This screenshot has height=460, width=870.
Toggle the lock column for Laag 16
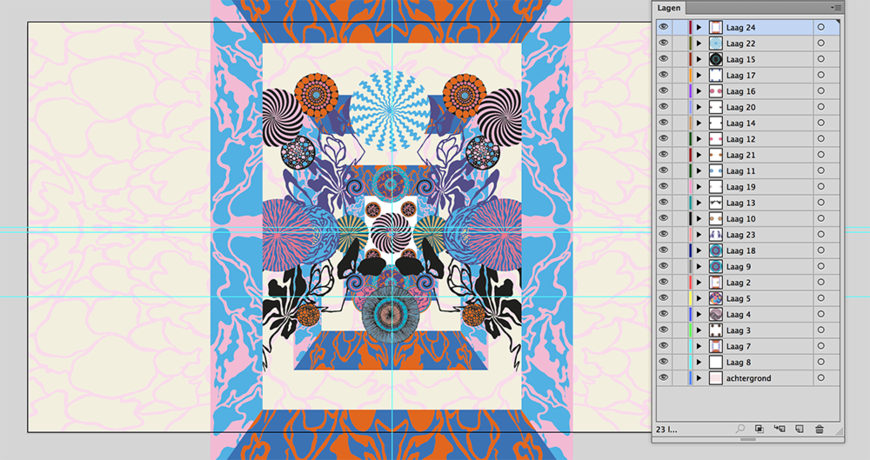pyautogui.click(x=679, y=92)
